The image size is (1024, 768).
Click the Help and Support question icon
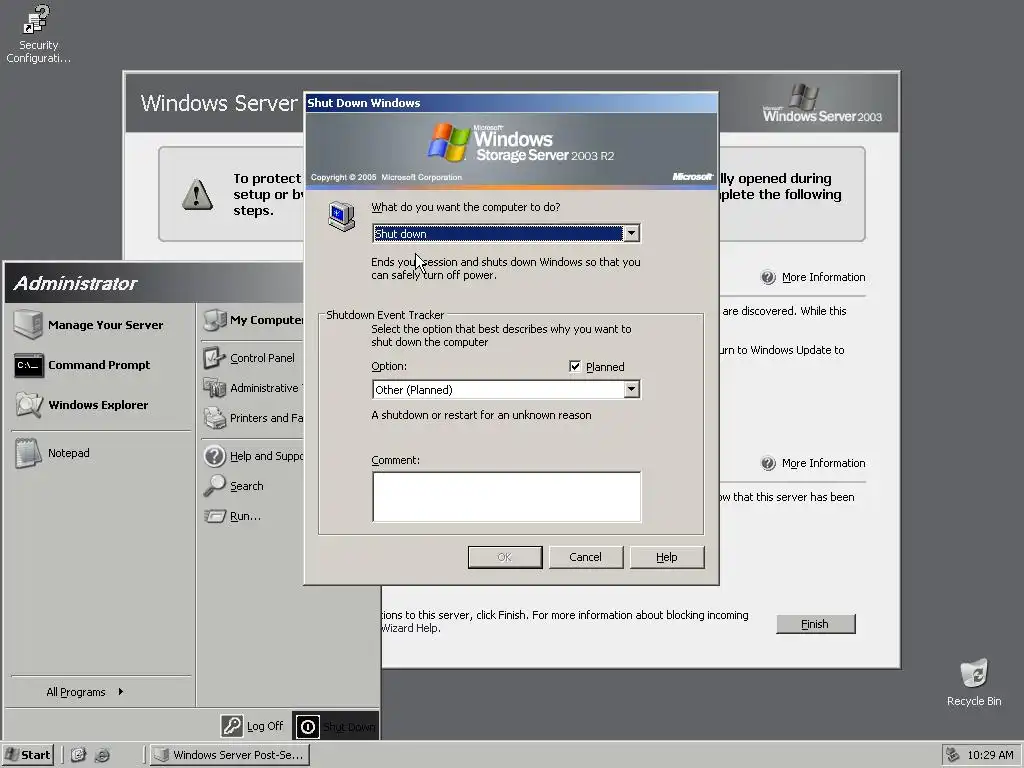tap(214, 456)
